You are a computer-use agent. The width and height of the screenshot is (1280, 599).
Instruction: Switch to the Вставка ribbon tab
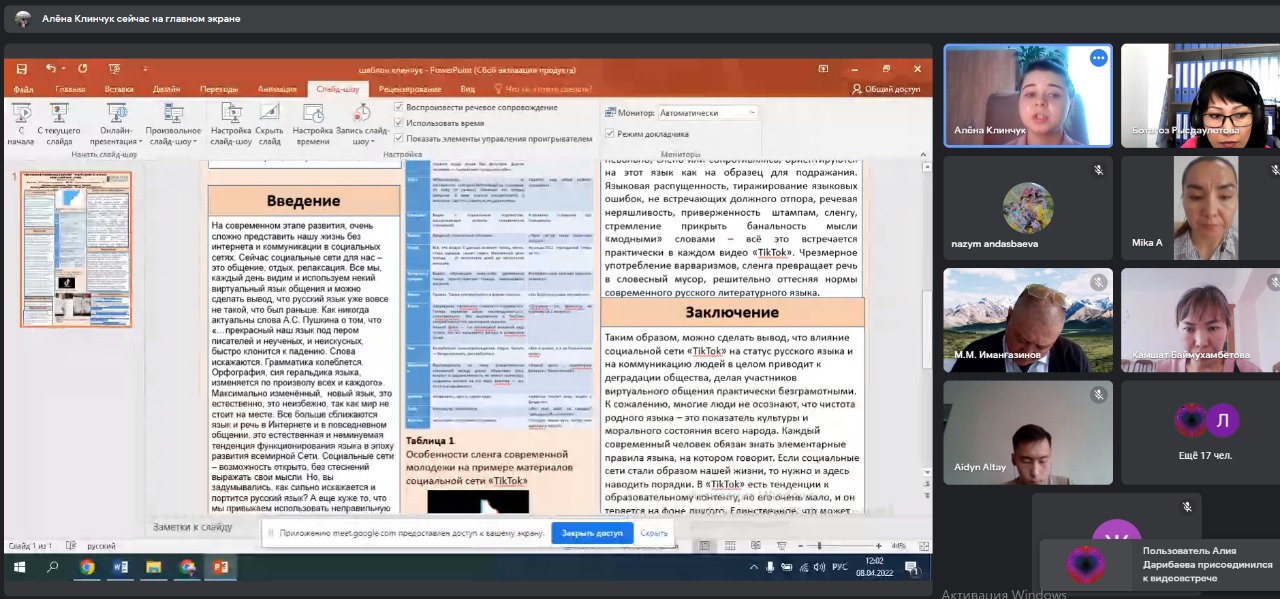coord(119,89)
